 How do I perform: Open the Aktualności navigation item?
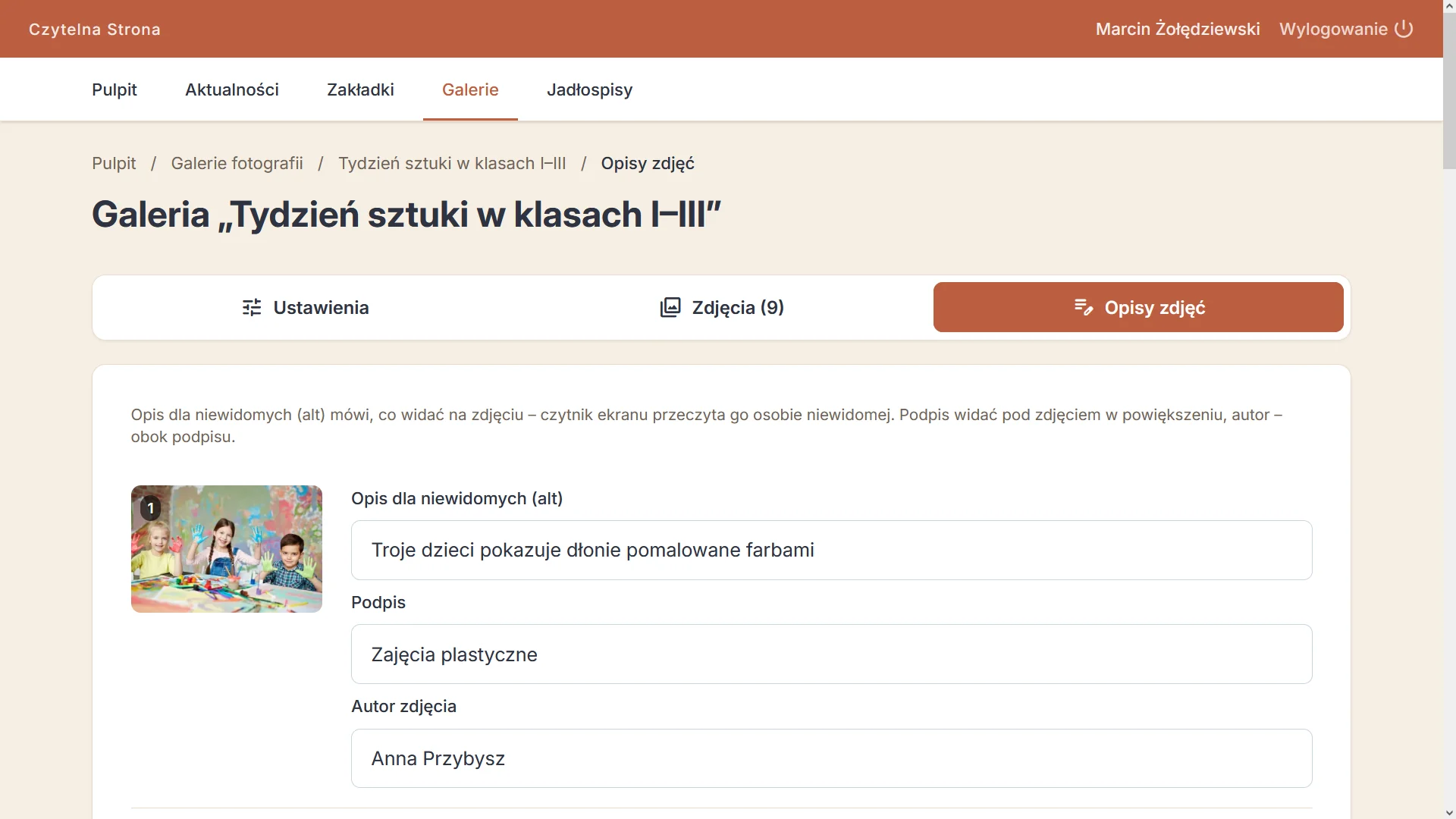tap(232, 89)
